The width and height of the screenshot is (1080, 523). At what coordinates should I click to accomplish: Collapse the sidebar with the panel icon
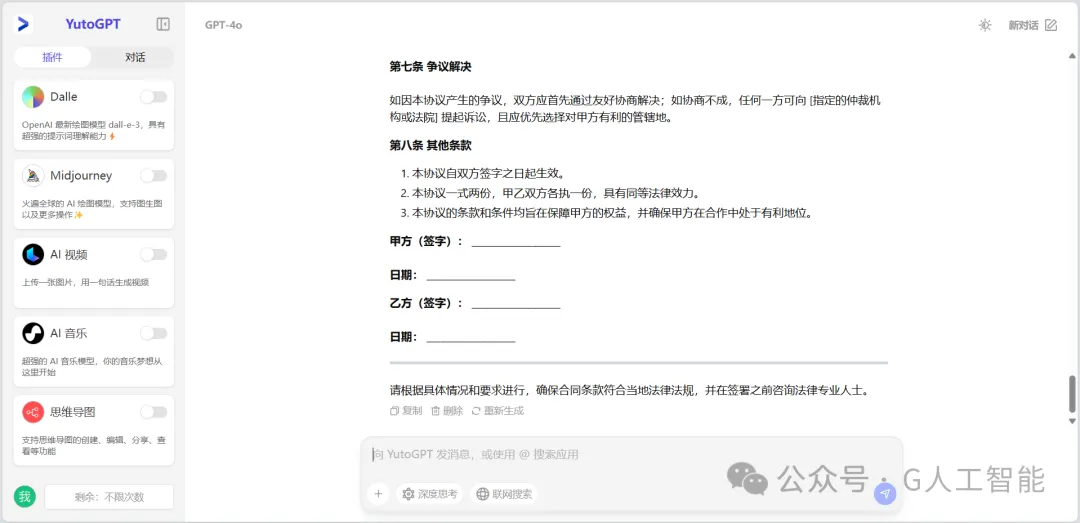click(163, 25)
